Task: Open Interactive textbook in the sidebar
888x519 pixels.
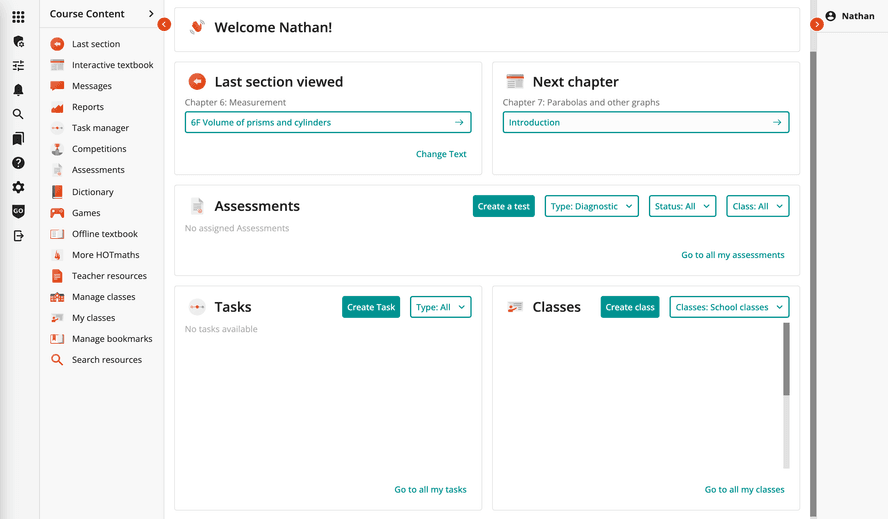Action: coord(112,65)
